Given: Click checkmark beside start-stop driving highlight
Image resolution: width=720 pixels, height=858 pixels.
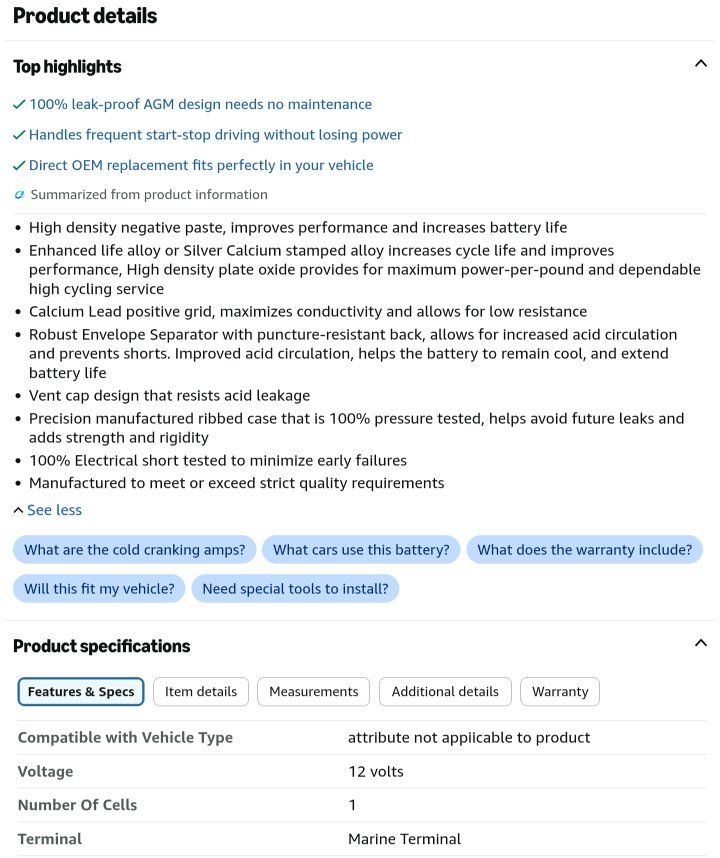Looking at the screenshot, I should click(x=19, y=135).
